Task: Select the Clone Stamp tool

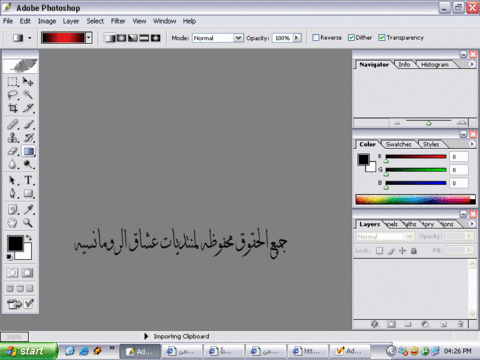Action: tap(13, 137)
